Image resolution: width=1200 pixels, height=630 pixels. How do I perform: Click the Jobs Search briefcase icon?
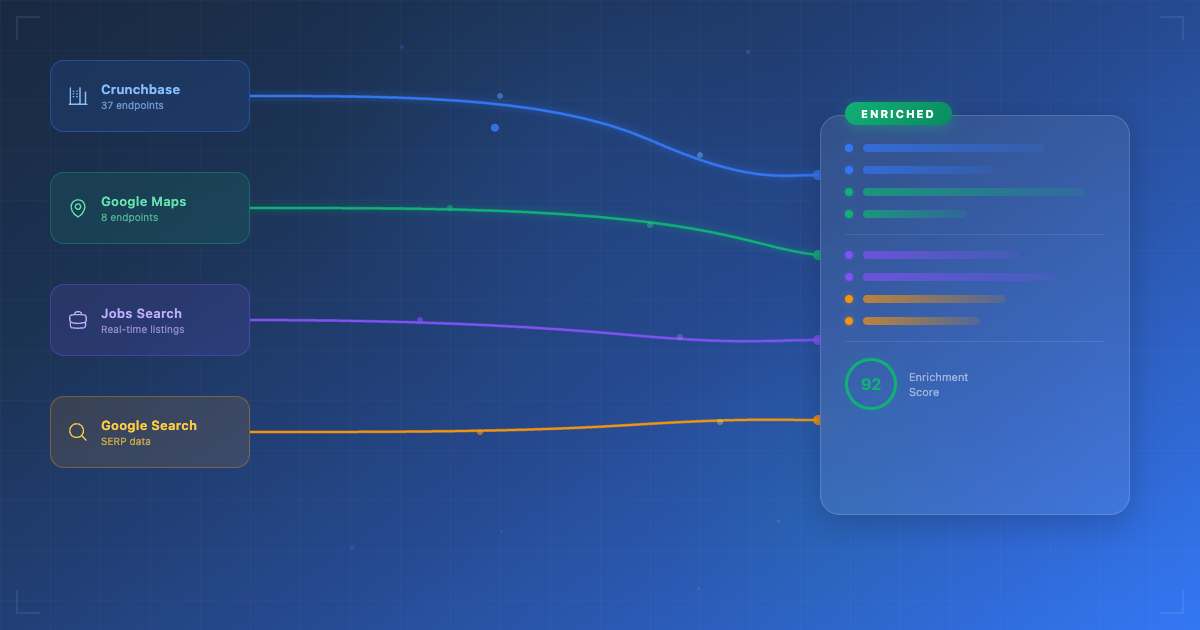coord(78,320)
